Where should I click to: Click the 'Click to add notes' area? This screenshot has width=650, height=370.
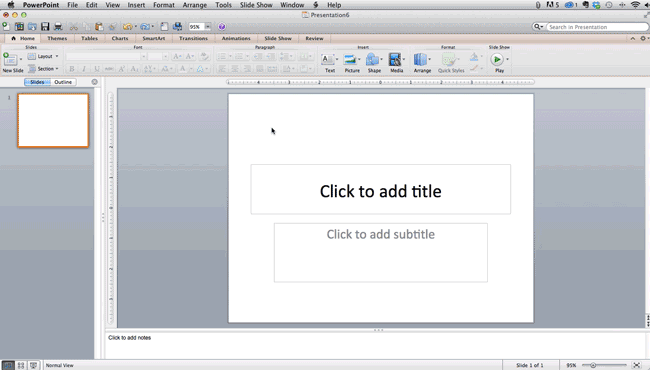376,346
